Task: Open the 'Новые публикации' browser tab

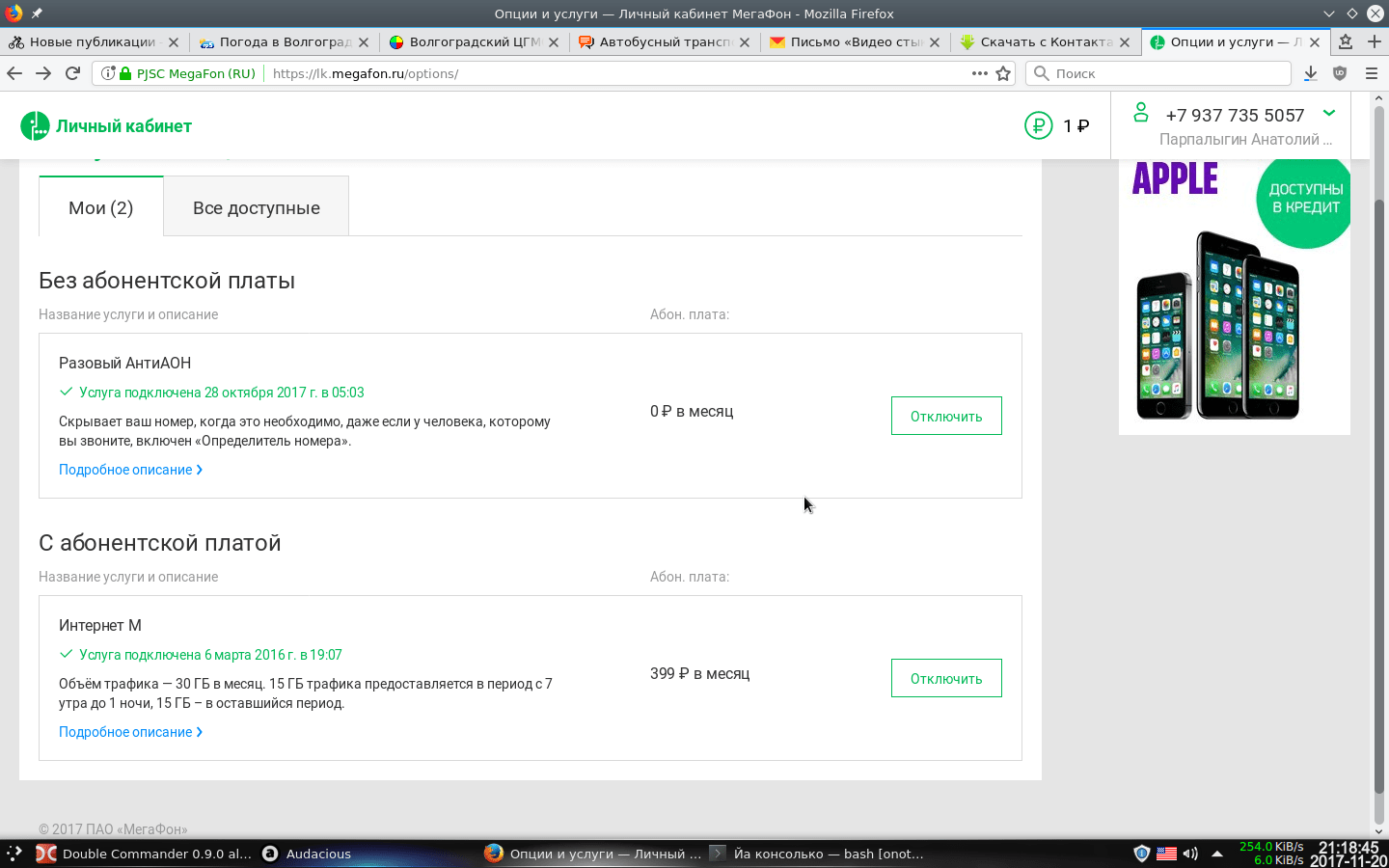Action: (x=94, y=41)
